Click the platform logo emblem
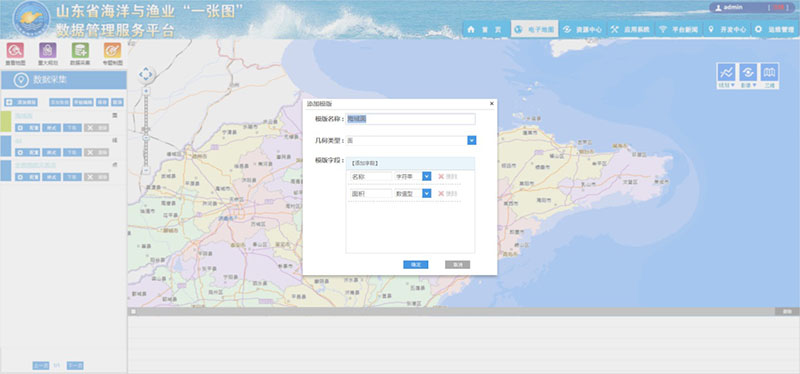The width and height of the screenshot is (800, 374). (x=32, y=19)
